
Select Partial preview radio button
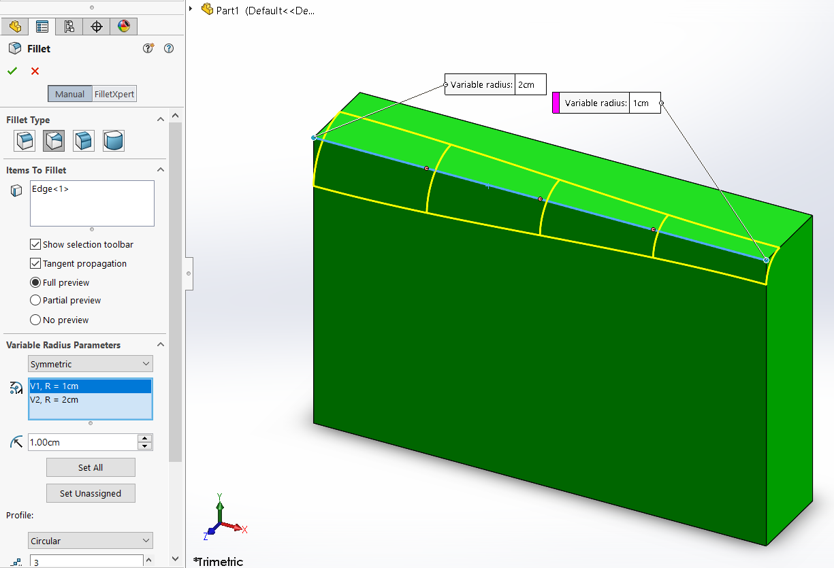(36, 300)
